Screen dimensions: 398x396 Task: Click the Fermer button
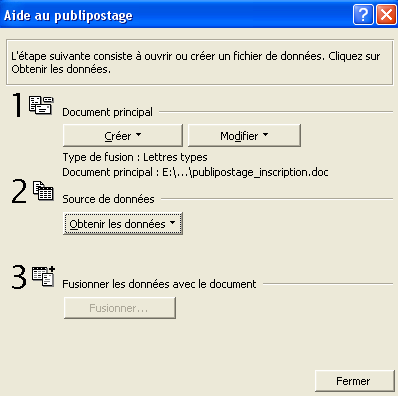coord(355,381)
